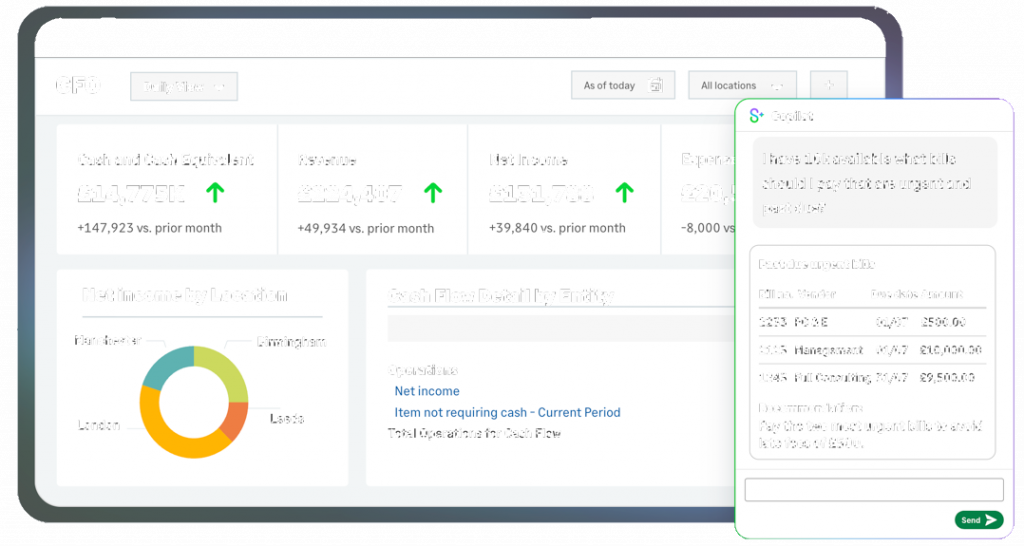Click the green arrow beside £14,775K
Viewport: 1024px width, 546px height.
click(x=215, y=193)
